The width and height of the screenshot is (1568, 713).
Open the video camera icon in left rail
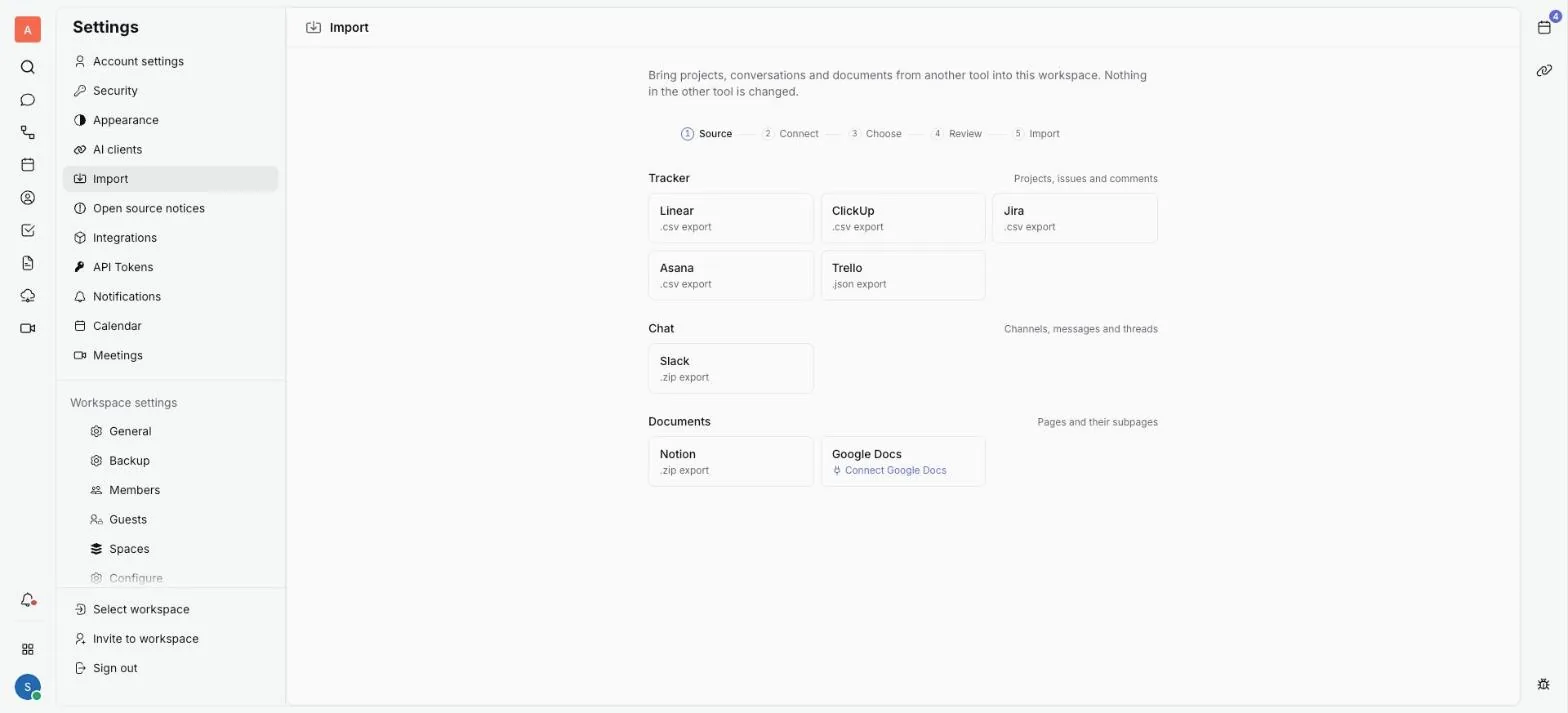[x=28, y=328]
